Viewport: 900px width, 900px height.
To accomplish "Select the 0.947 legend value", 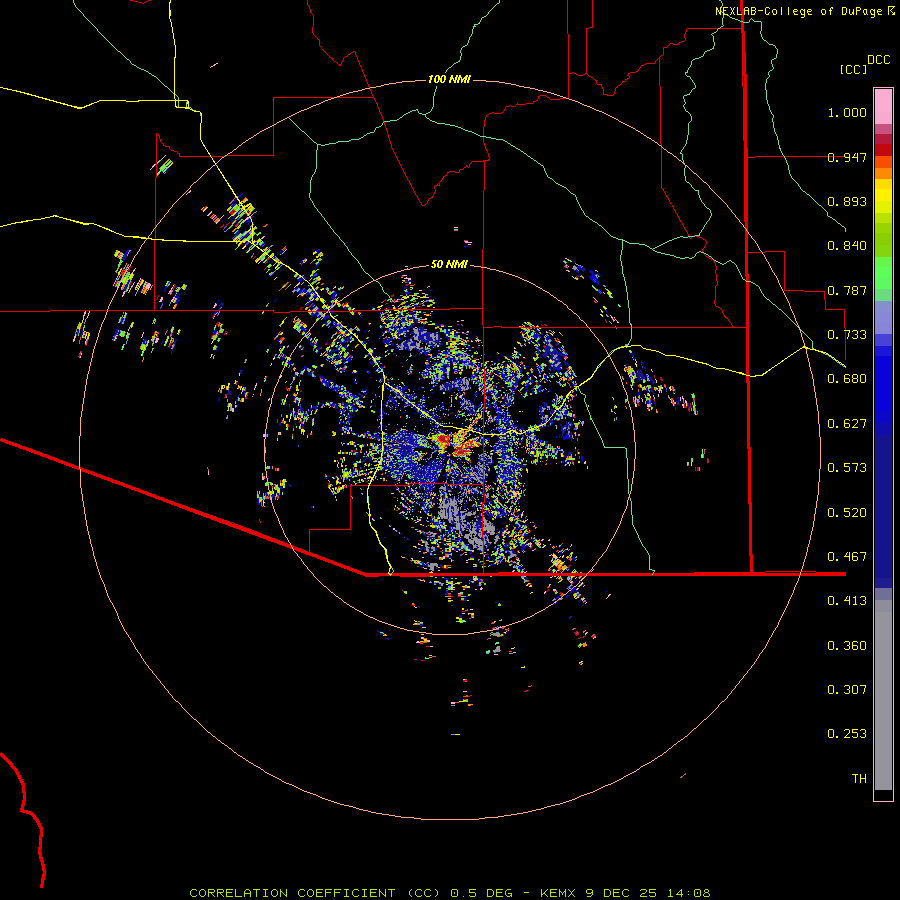I will tap(847, 157).
